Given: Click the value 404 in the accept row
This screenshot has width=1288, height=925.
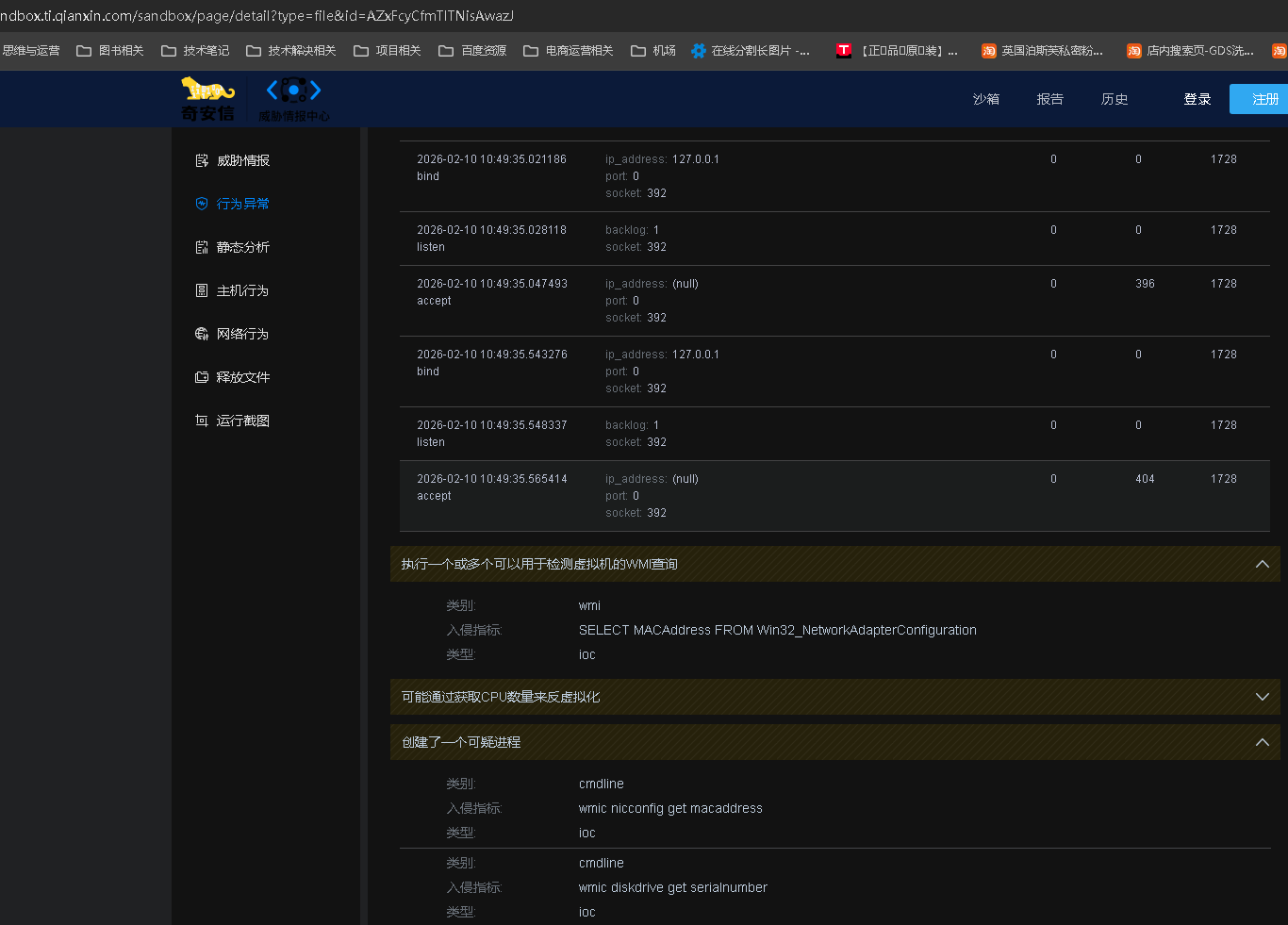Looking at the screenshot, I should pos(1145,479).
